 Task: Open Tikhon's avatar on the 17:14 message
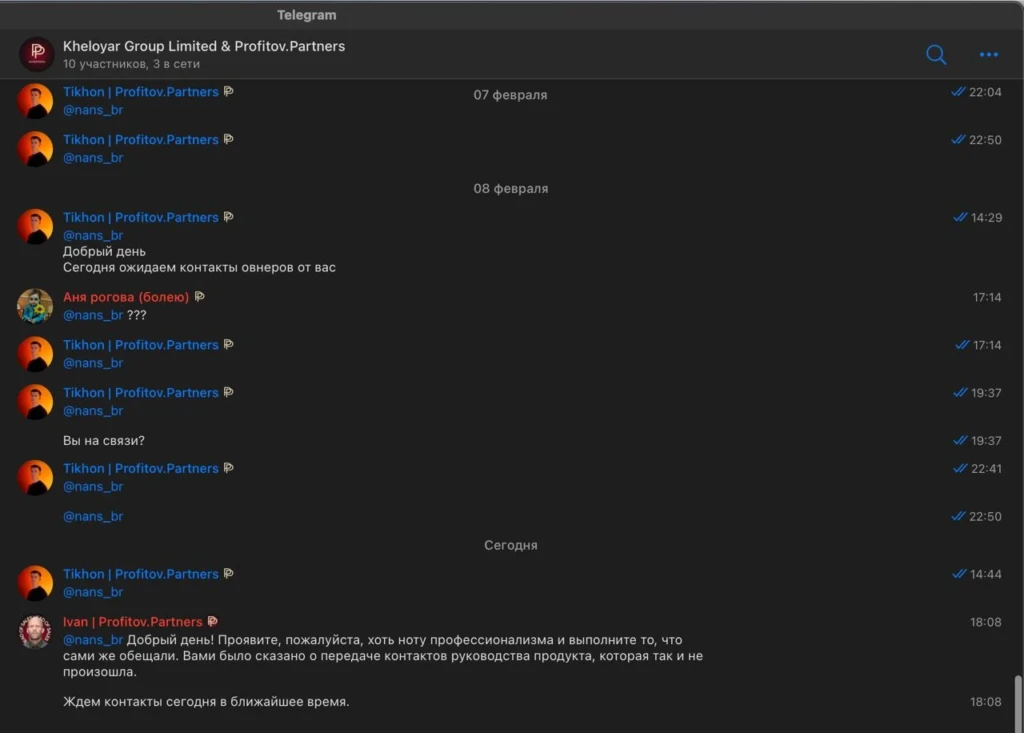pos(35,353)
